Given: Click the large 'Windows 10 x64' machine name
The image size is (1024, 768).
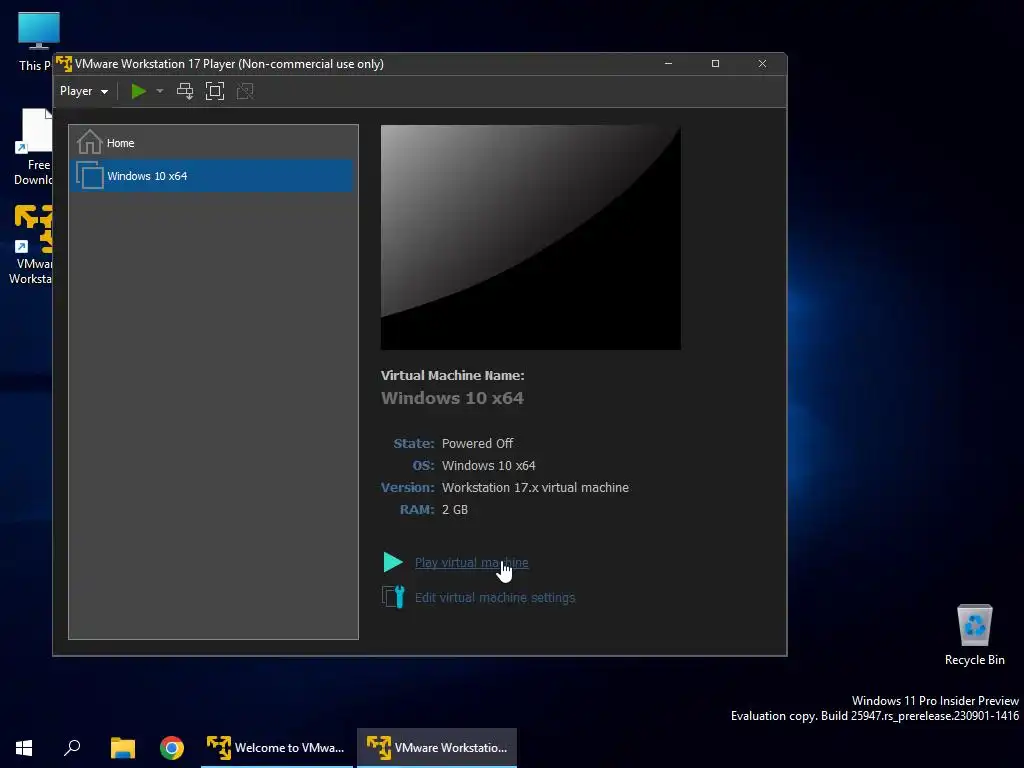Looking at the screenshot, I should 452,398.
